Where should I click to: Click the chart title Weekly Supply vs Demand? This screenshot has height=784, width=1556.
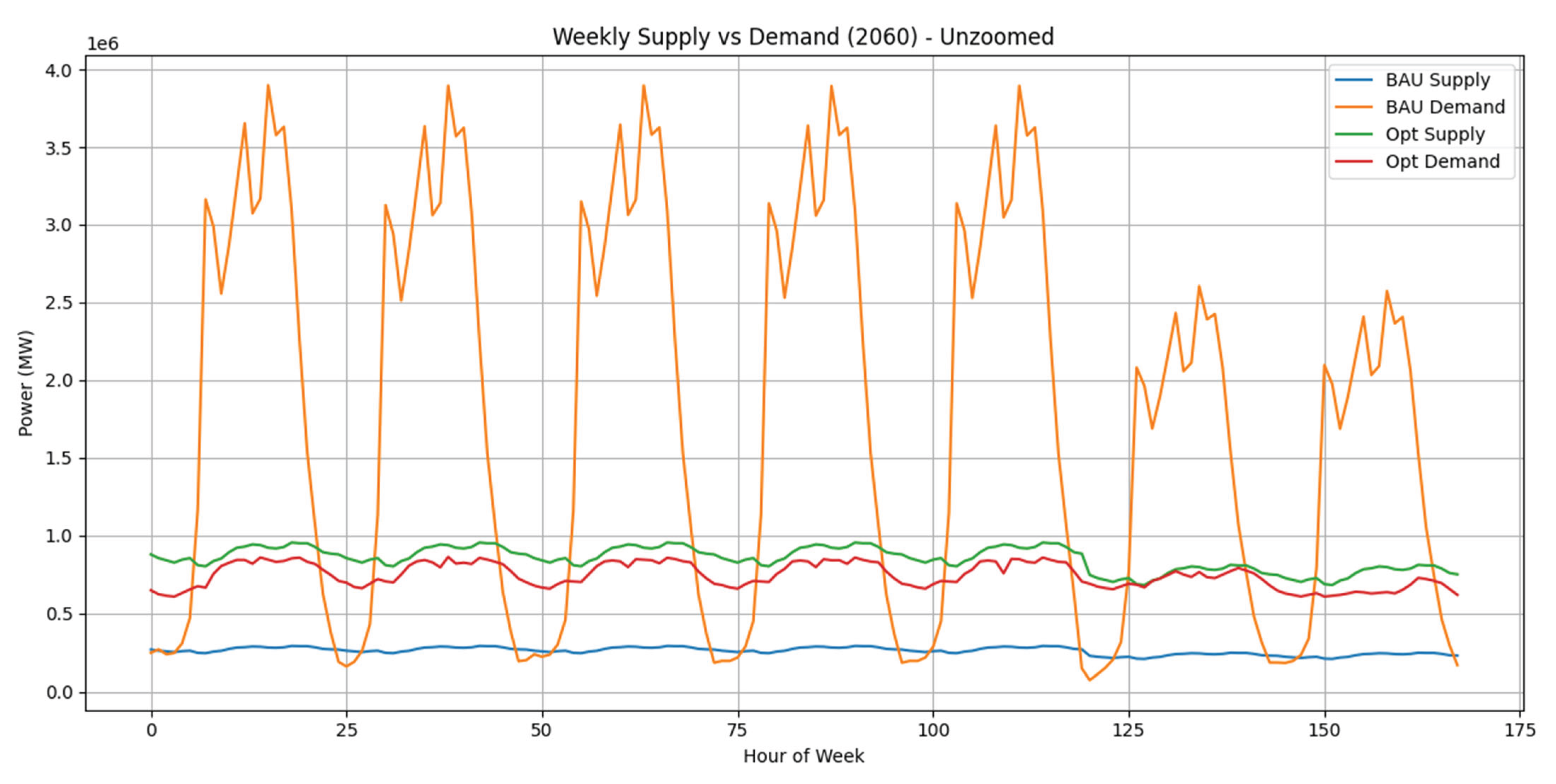tap(803, 37)
